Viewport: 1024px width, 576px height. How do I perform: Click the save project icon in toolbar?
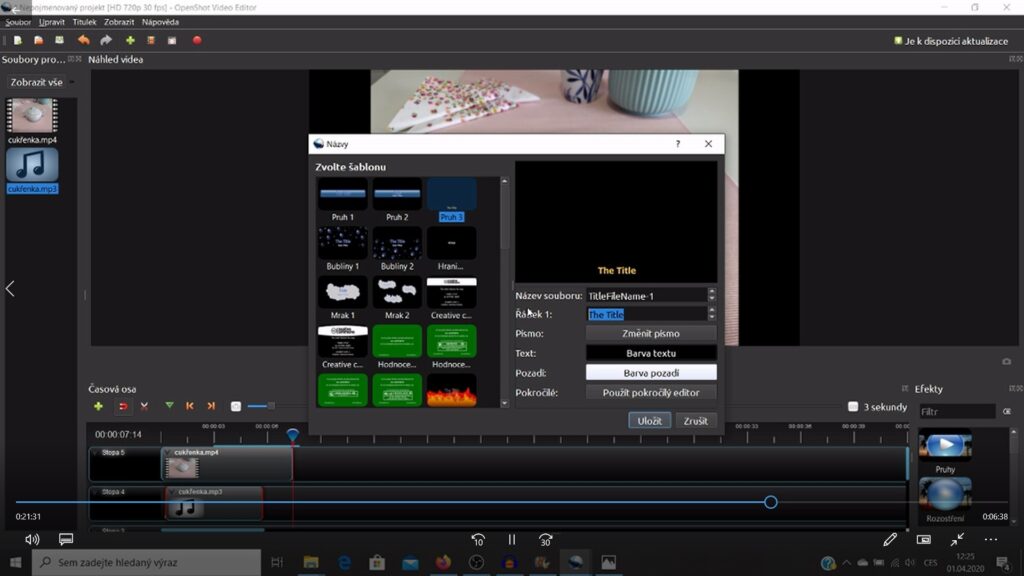[60, 41]
